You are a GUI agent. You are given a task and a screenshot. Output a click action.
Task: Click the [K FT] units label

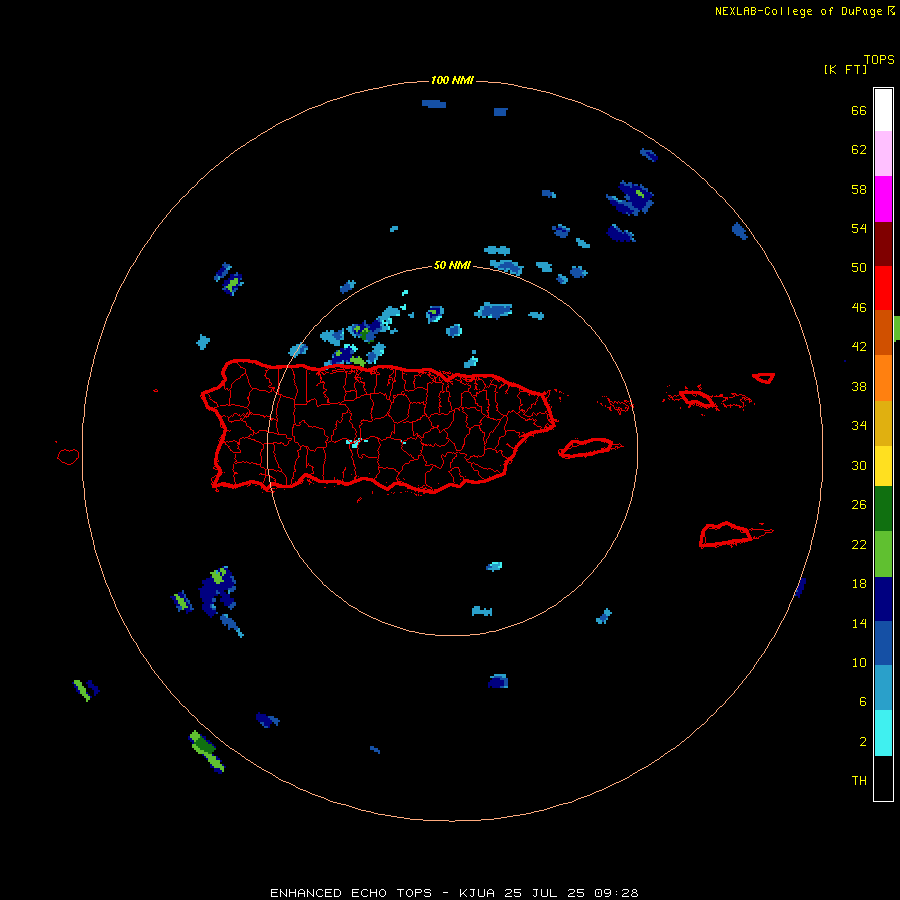pyautogui.click(x=845, y=69)
